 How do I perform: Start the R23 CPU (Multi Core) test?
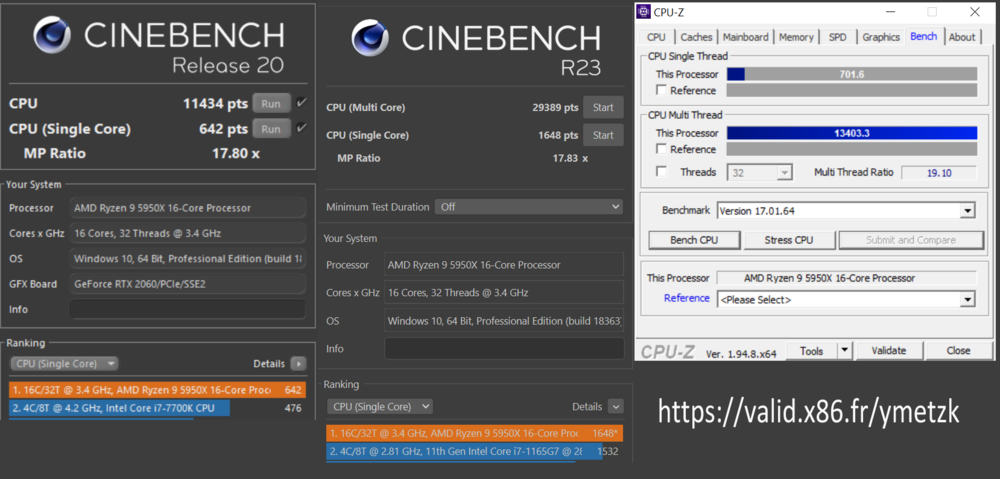(603, 107)
